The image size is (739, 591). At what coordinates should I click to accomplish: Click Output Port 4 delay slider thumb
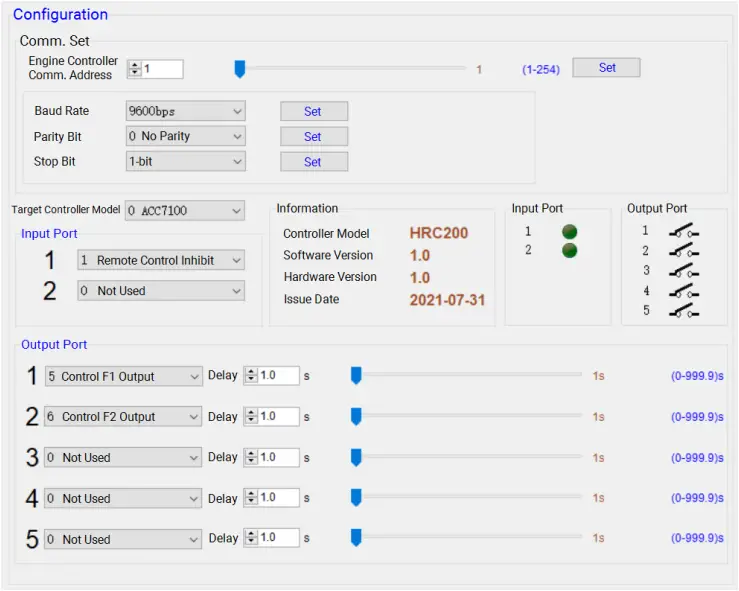tap(356, 498)
